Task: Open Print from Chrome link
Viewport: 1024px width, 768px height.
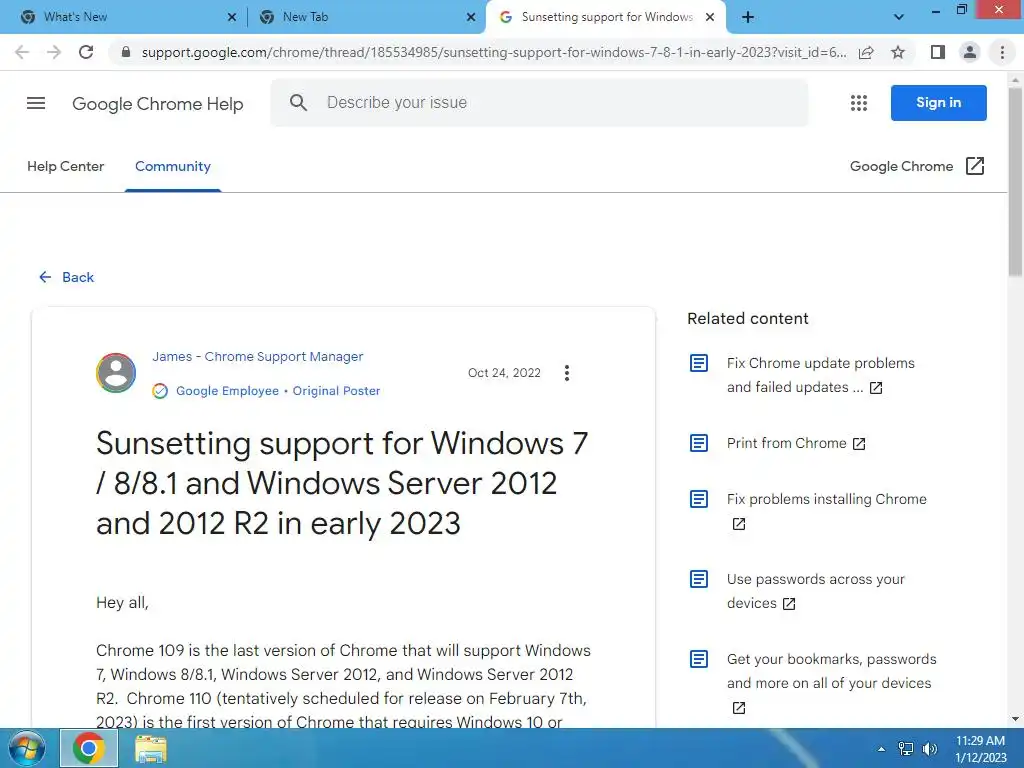Action: tap(796, 443)
